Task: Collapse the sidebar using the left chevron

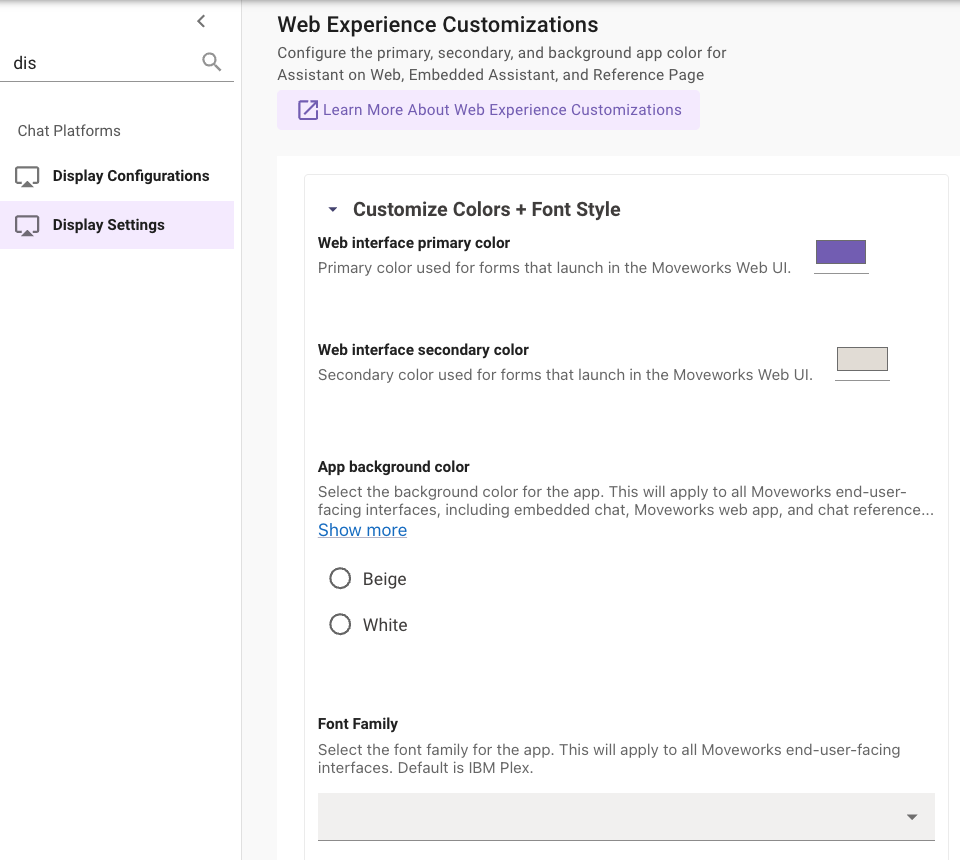Action: pos(201,21)
